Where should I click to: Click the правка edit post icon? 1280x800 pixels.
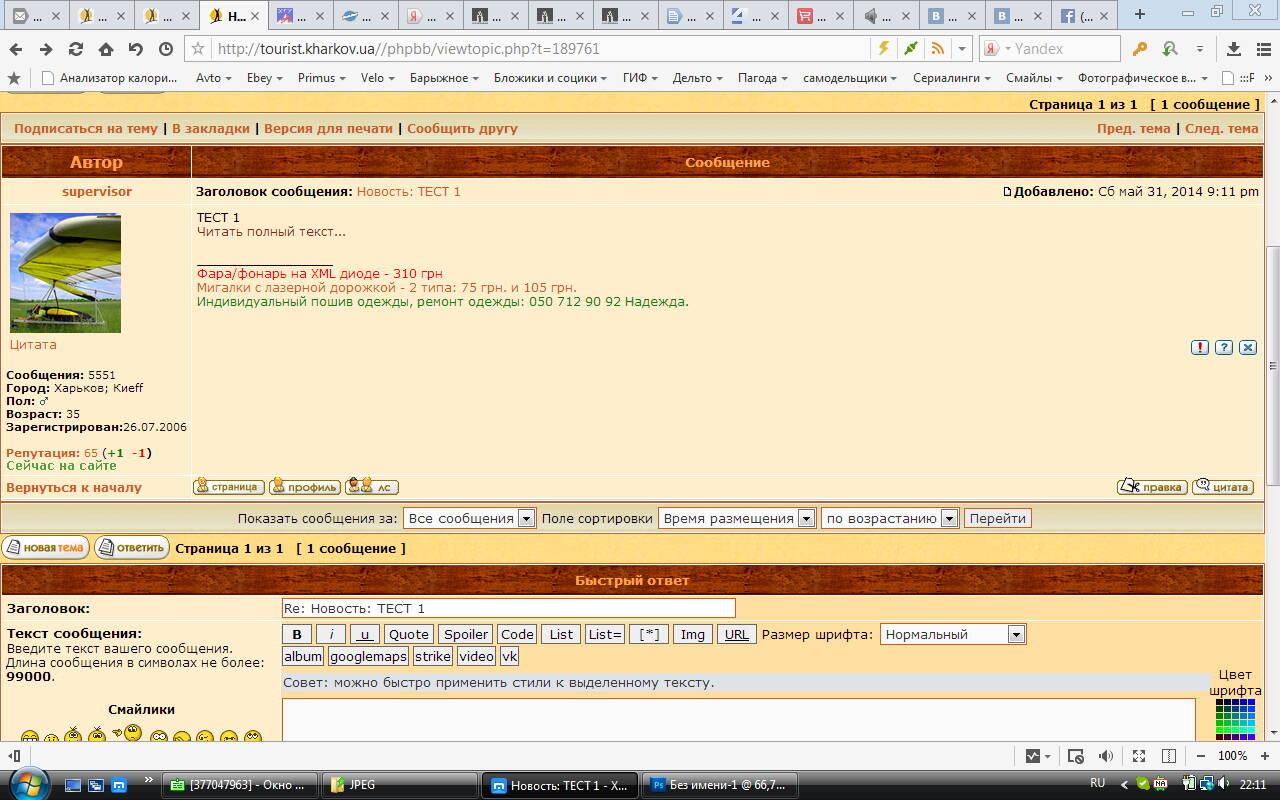pyautogui.click(x=1152, y=487)
